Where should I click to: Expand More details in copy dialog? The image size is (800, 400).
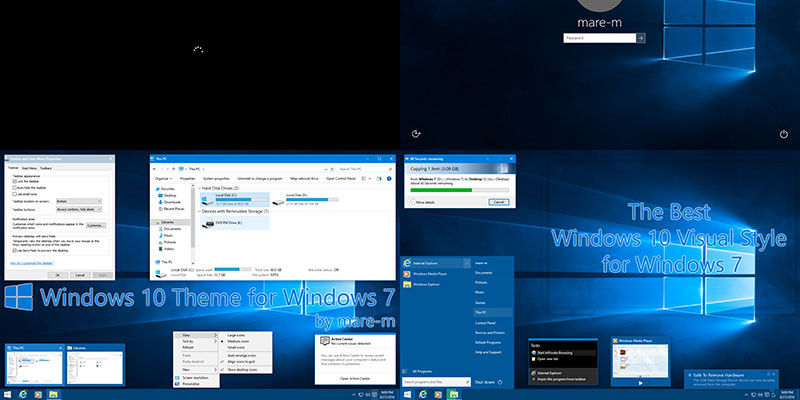click(423, 203)
